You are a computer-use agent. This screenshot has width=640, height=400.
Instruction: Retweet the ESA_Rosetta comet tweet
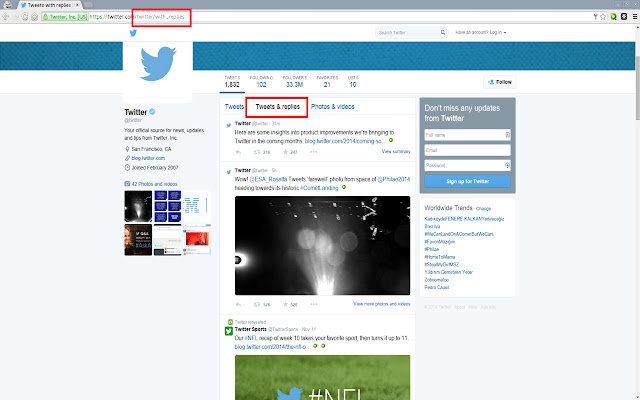pos(257,304)
